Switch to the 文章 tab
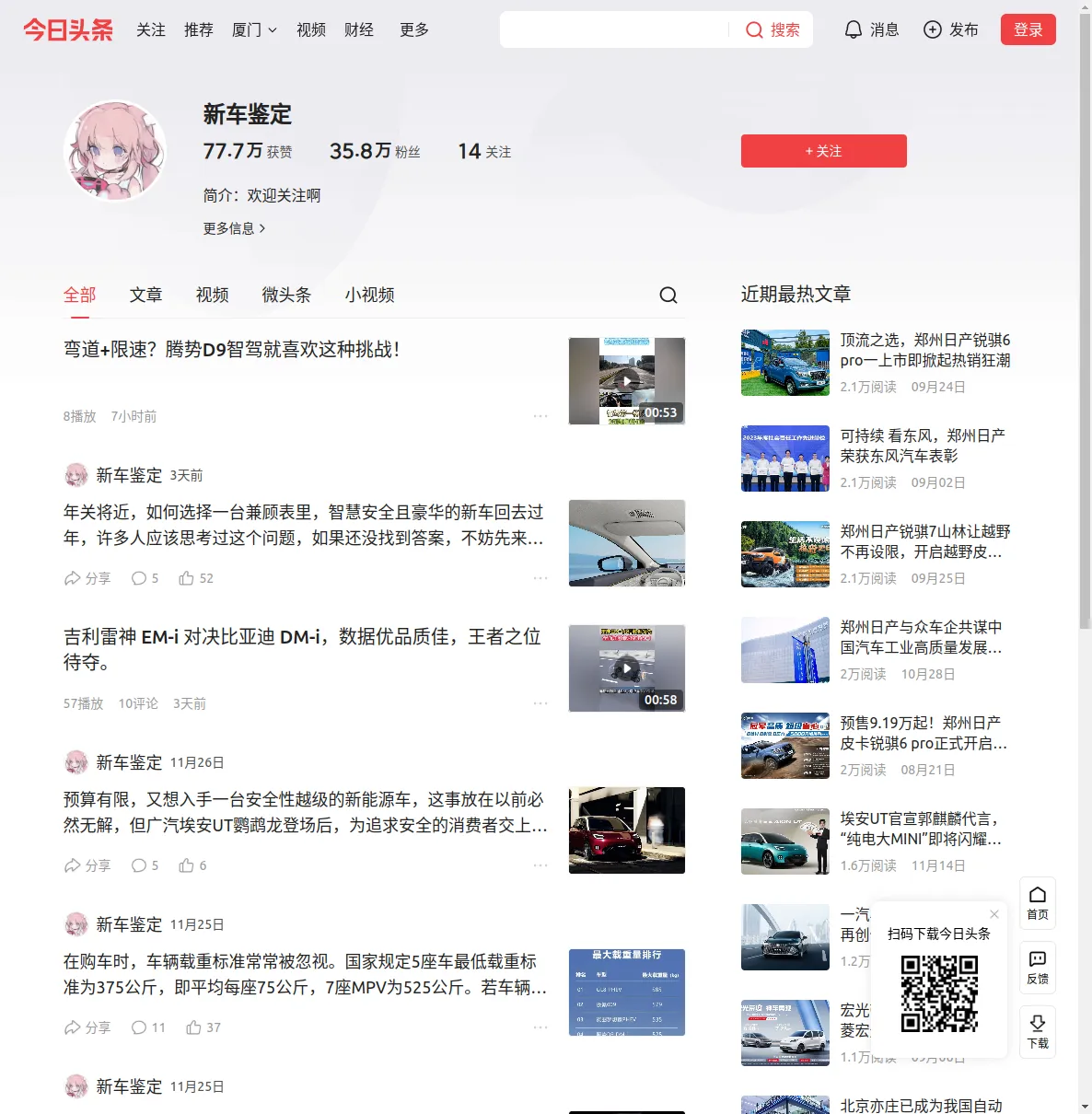The height and width of the screenshot is (1114, 1092). (x=146, y=295)
